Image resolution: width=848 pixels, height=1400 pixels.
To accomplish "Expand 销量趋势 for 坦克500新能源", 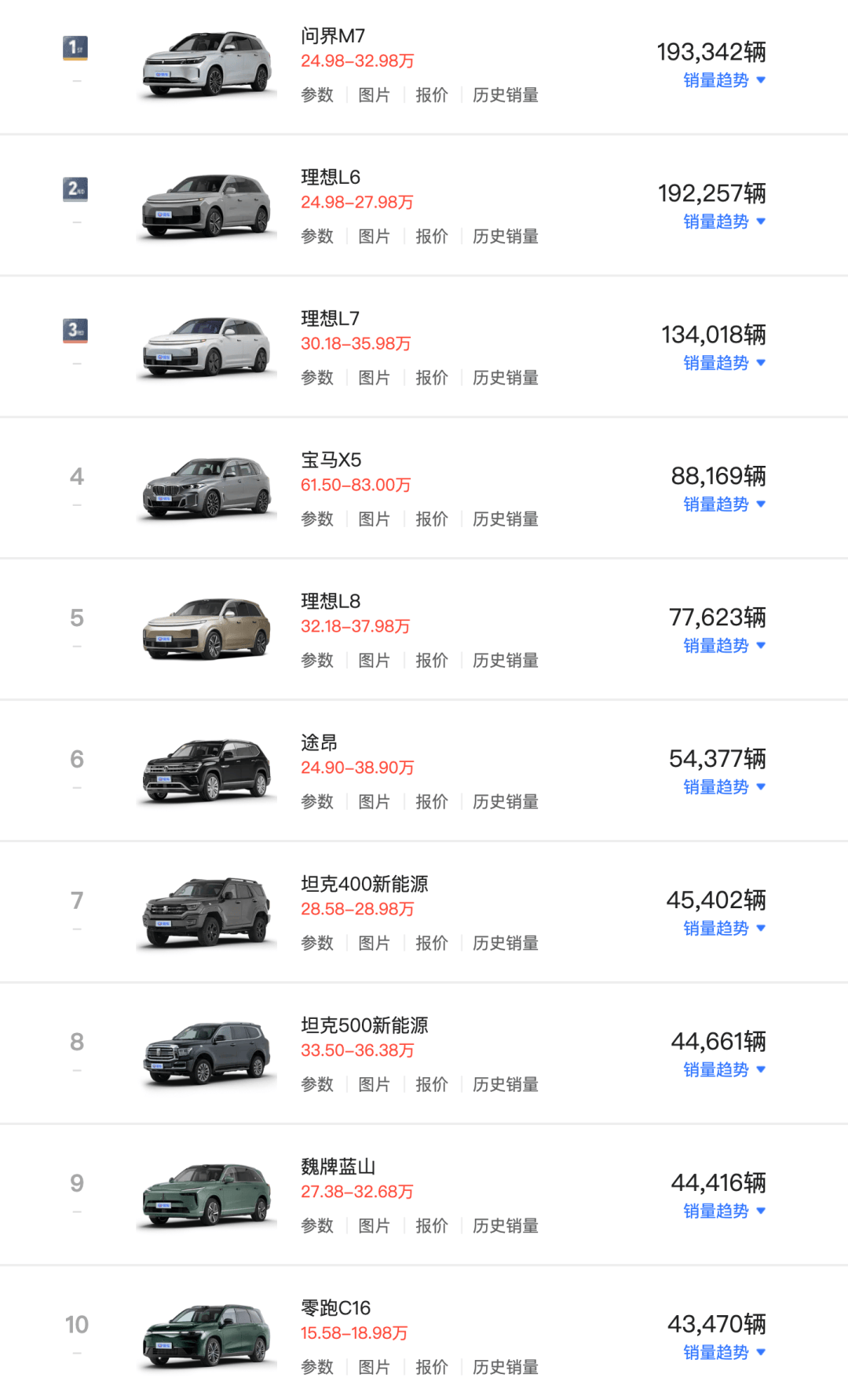I will 724,1070.
